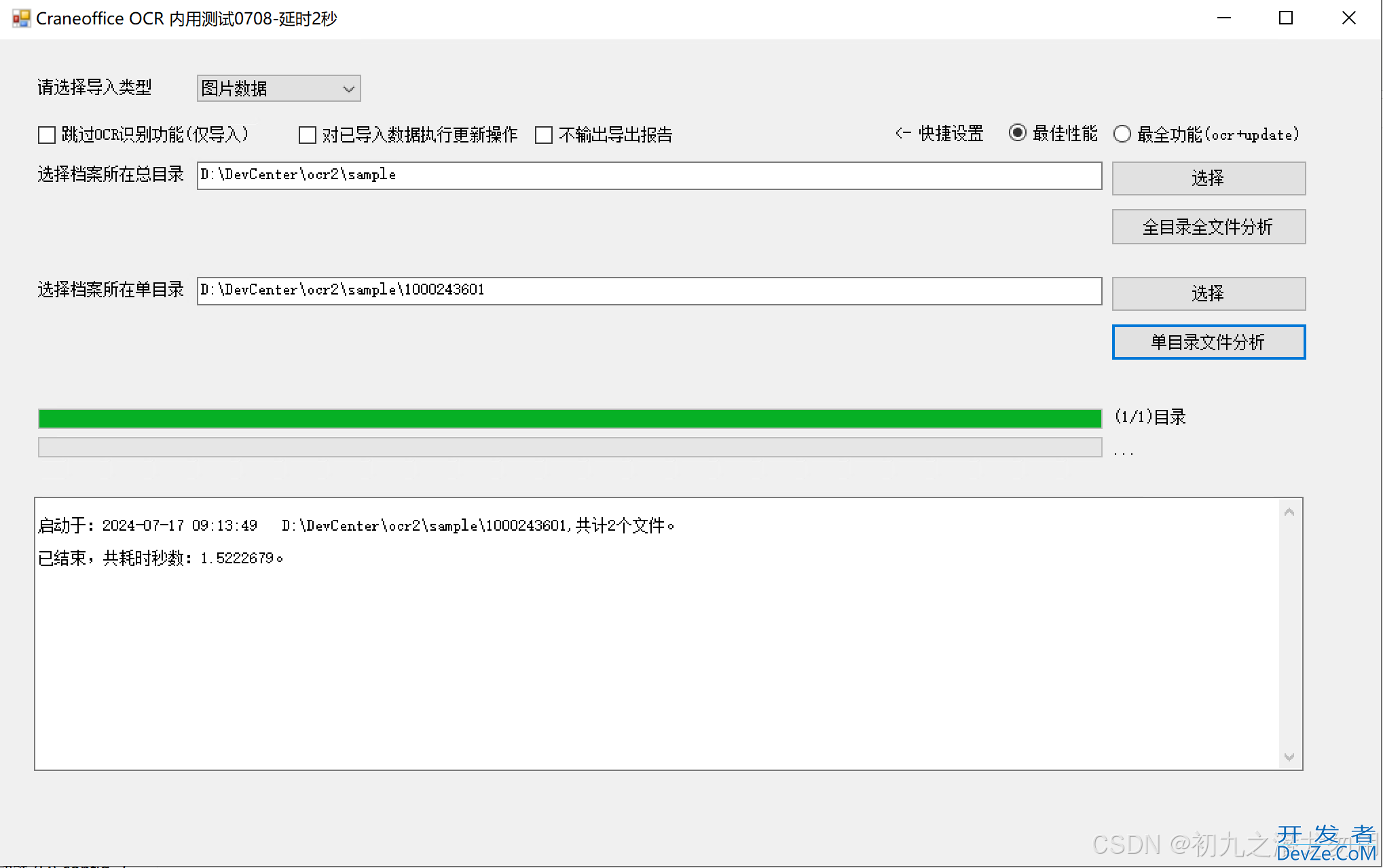1383x868 pixels.
Task: Maximize the Craneoffice OCR window
Action: 1286,18
